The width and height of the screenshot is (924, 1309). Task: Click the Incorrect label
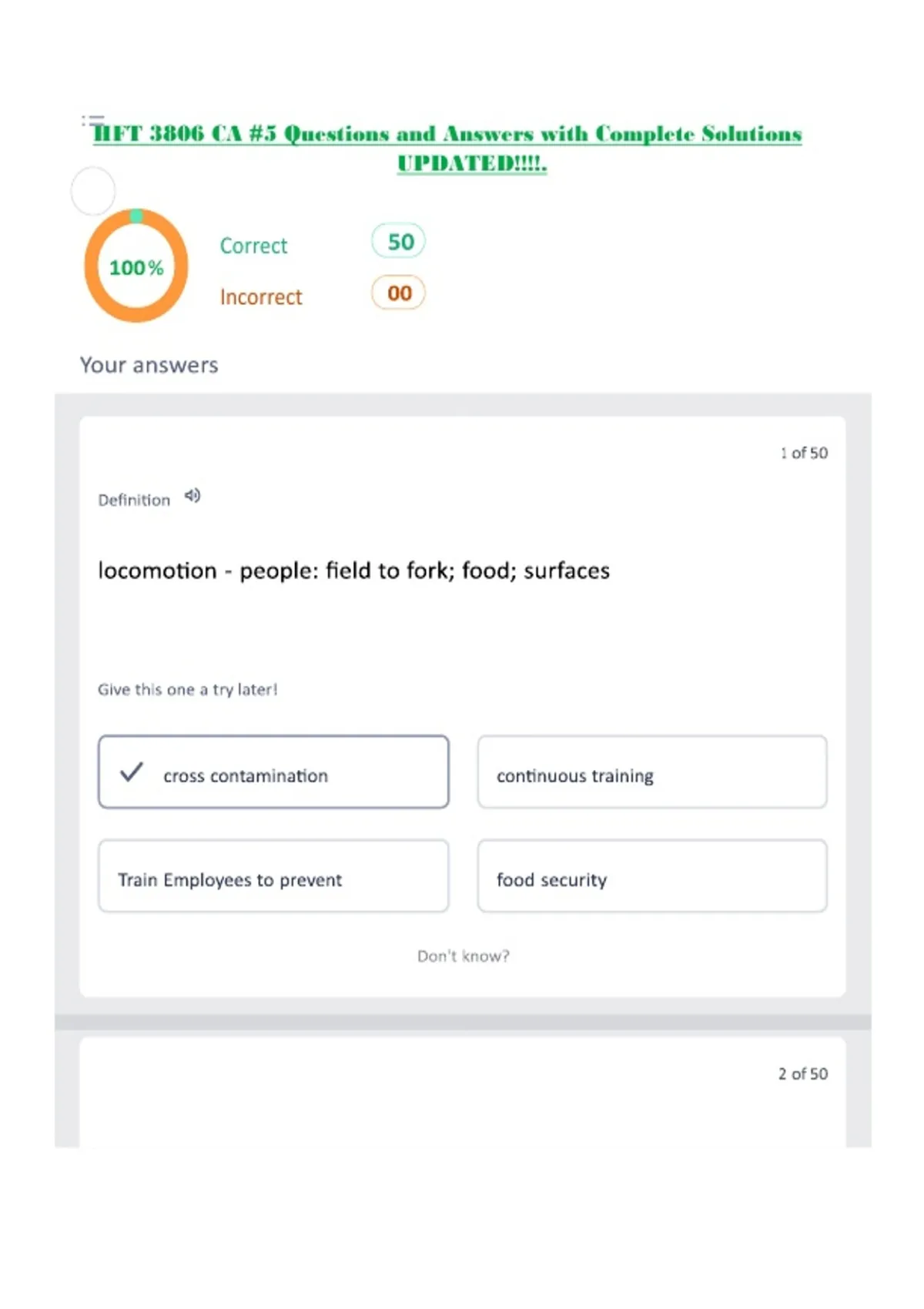pos(261,297)
